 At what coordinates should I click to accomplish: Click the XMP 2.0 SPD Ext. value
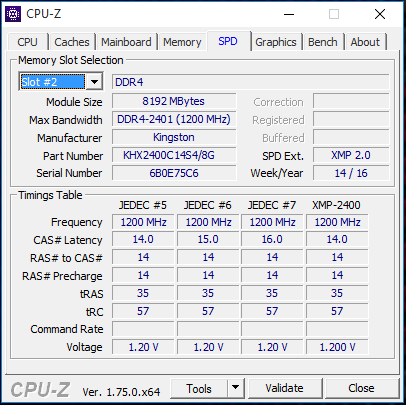pos(351,155)
